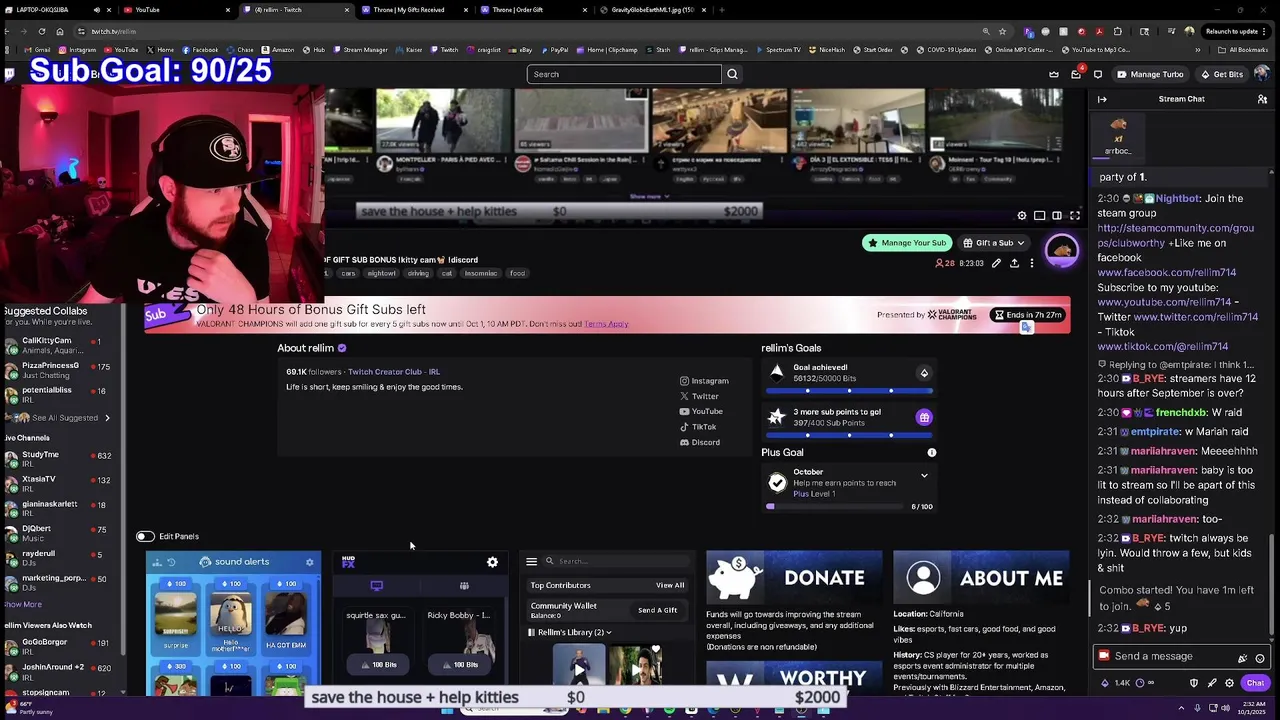Click Send A Gift in Community Wallet

click(x=657, y=611)
